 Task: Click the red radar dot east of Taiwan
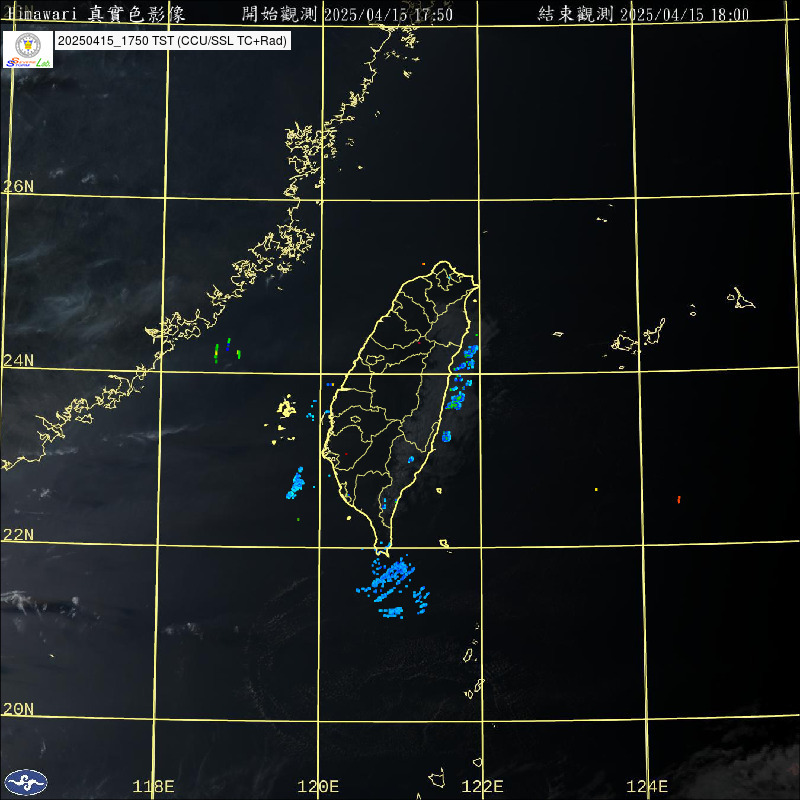tap(678, 499)
